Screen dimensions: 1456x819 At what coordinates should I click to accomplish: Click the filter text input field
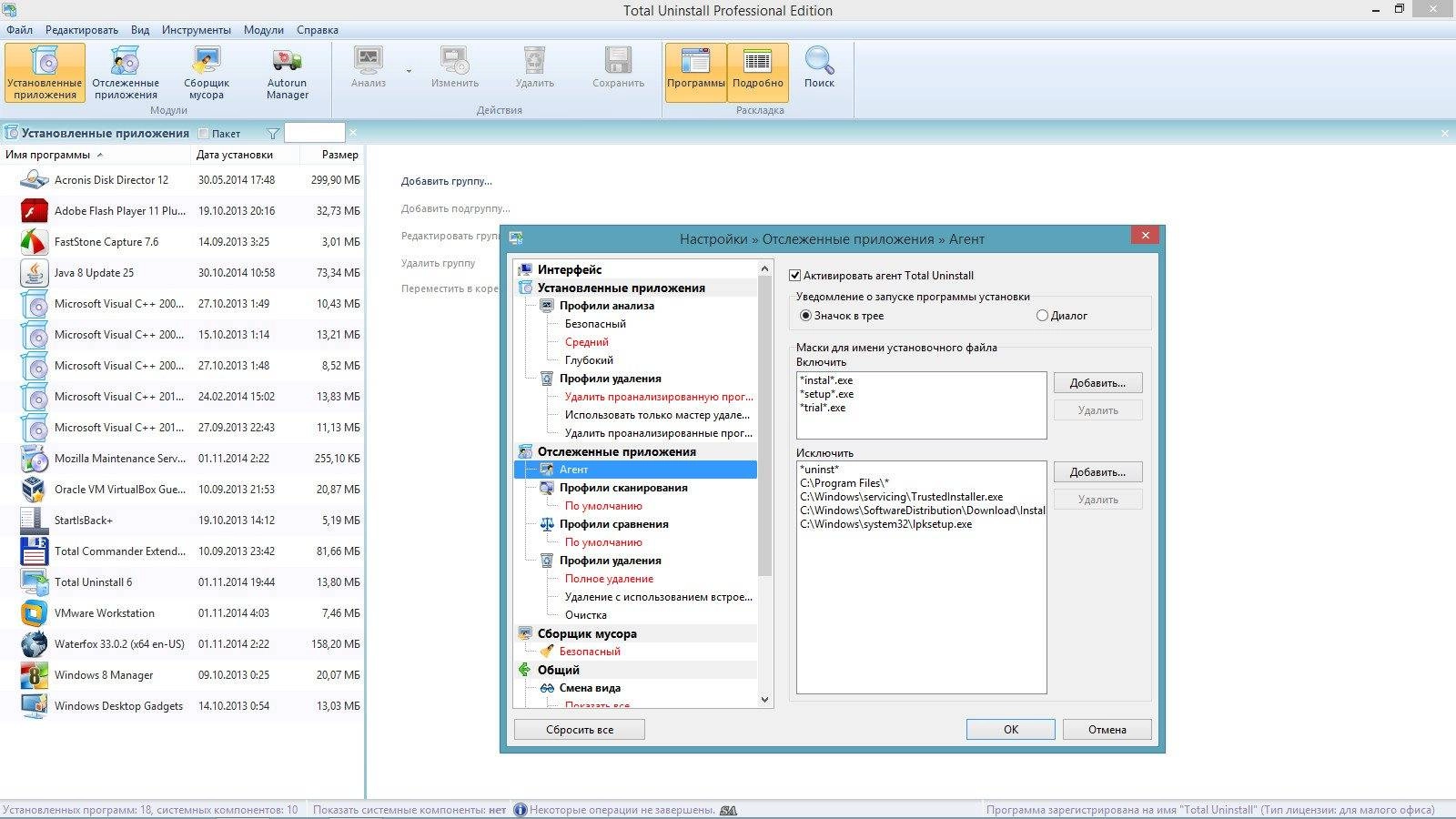coord(315,134)
